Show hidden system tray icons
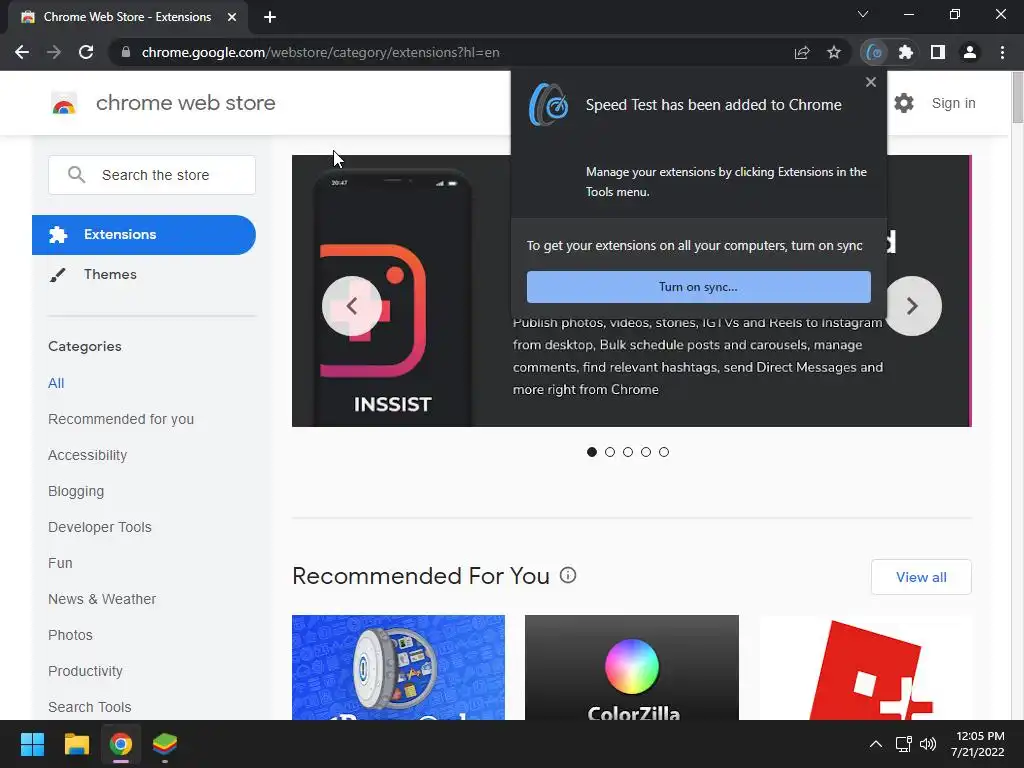 [876, 744]
